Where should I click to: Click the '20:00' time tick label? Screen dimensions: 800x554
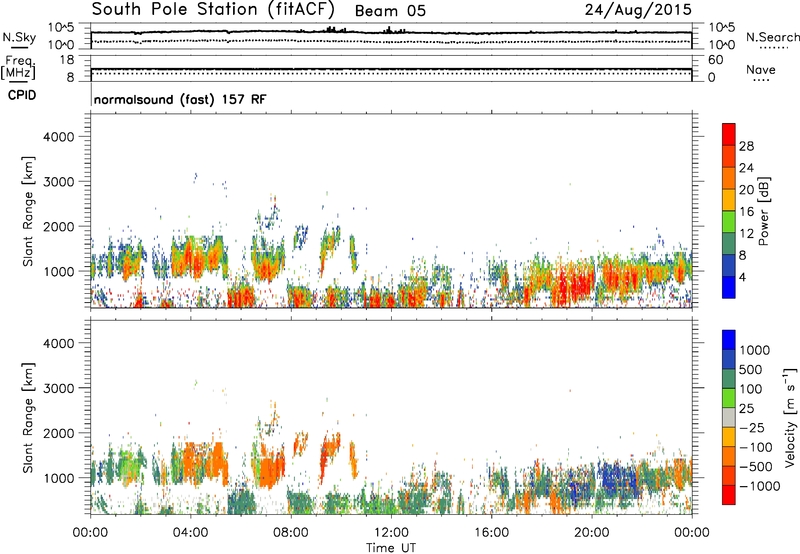click(x=591, y=533)
